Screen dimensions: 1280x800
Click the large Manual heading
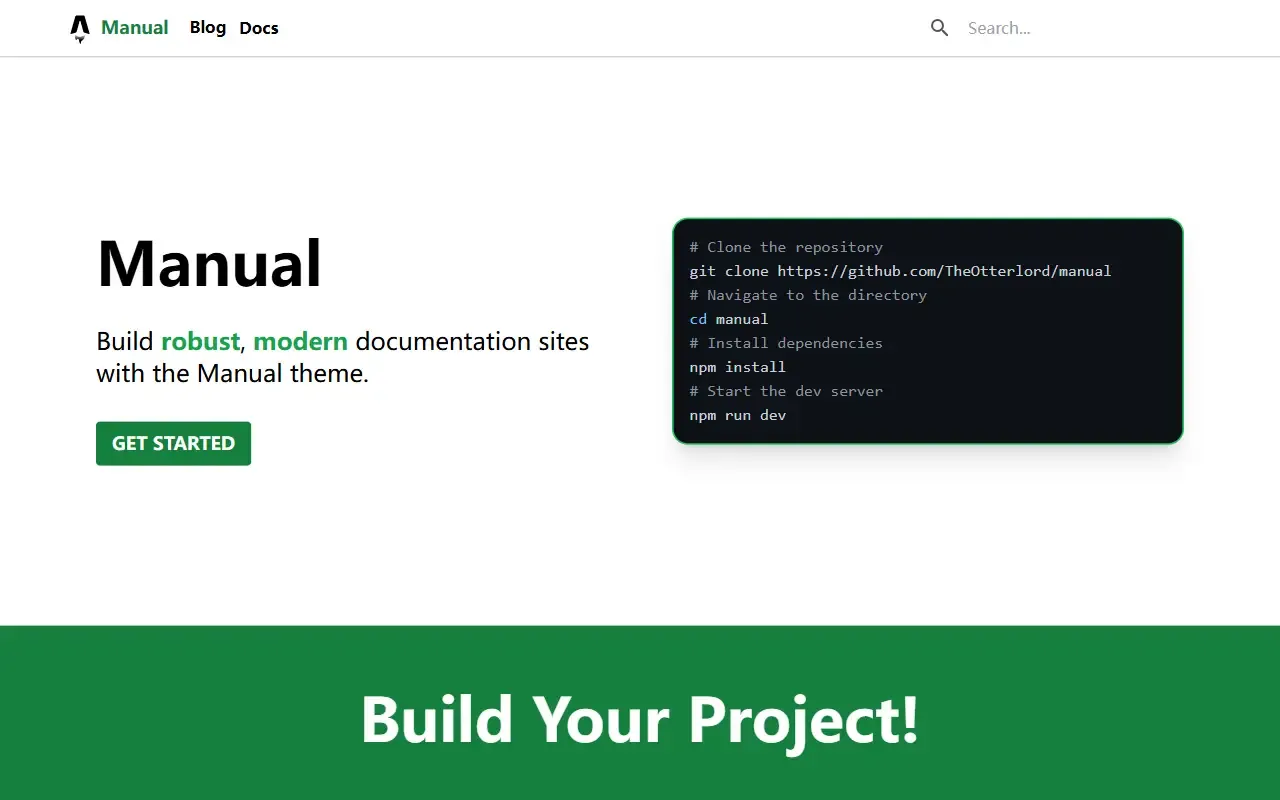[209, 264]
